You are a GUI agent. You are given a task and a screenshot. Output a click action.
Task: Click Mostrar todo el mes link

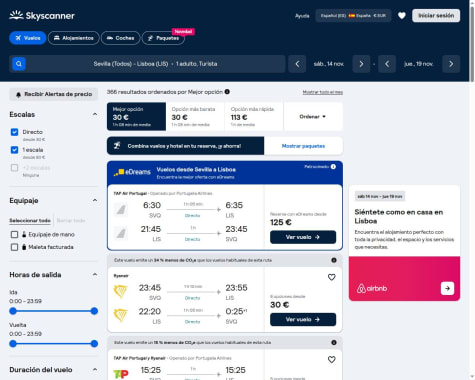click(323, 92)
